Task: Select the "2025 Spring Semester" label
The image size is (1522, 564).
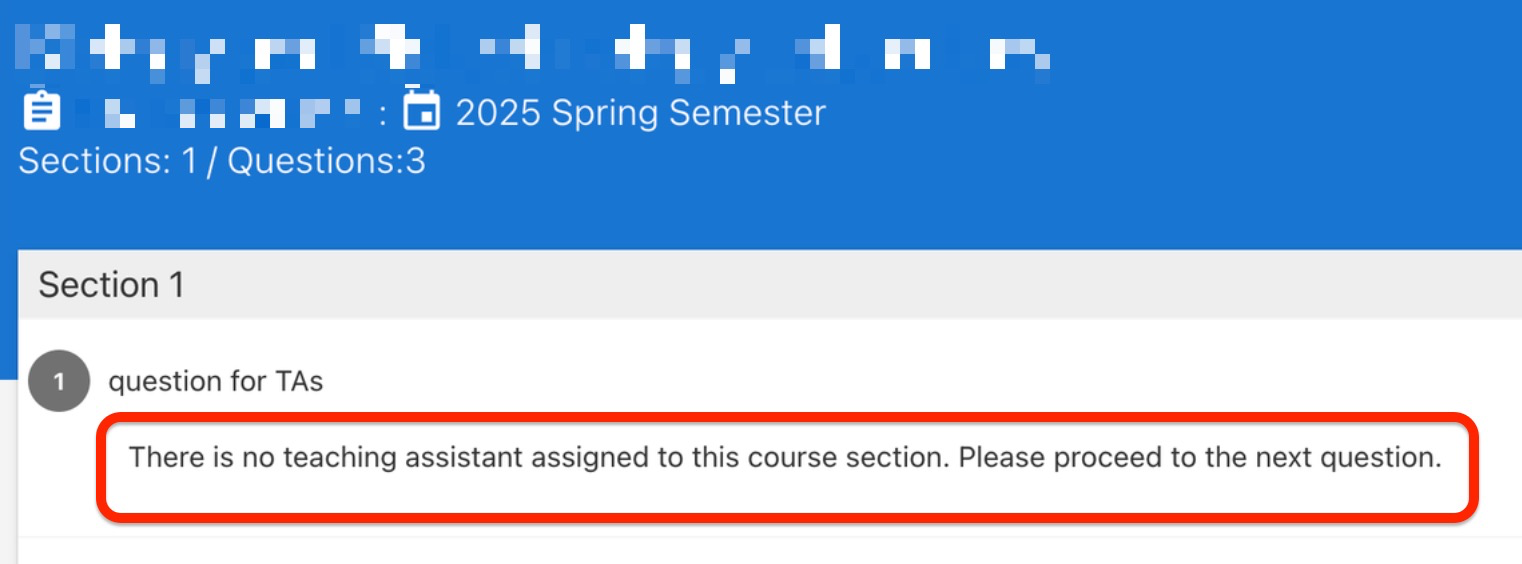Action: 640,113
